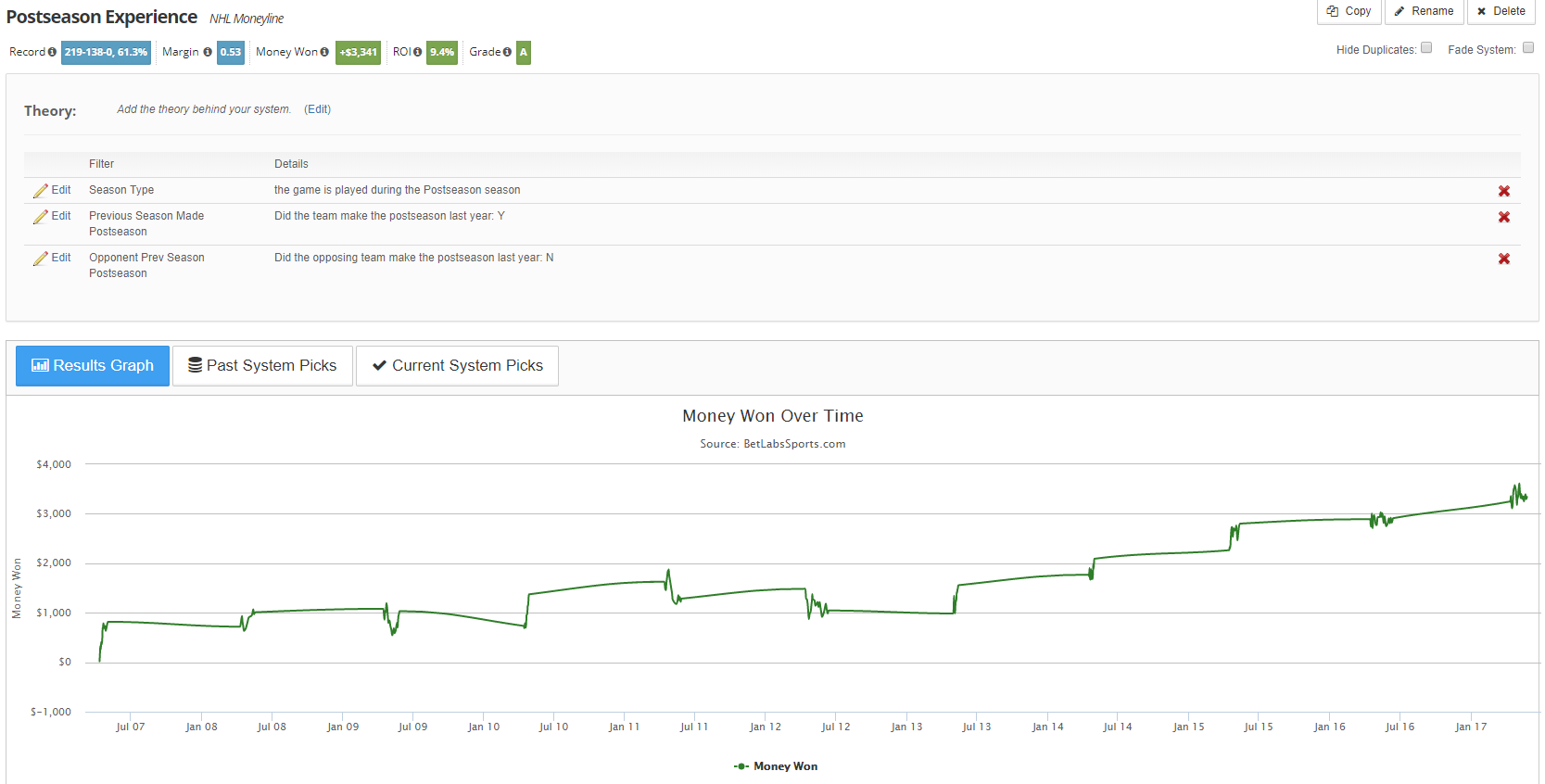This screenshot has height=784, width=1545.
Task: Click the NHL Moneyline subtitle
Action: (x=247, y=19)
